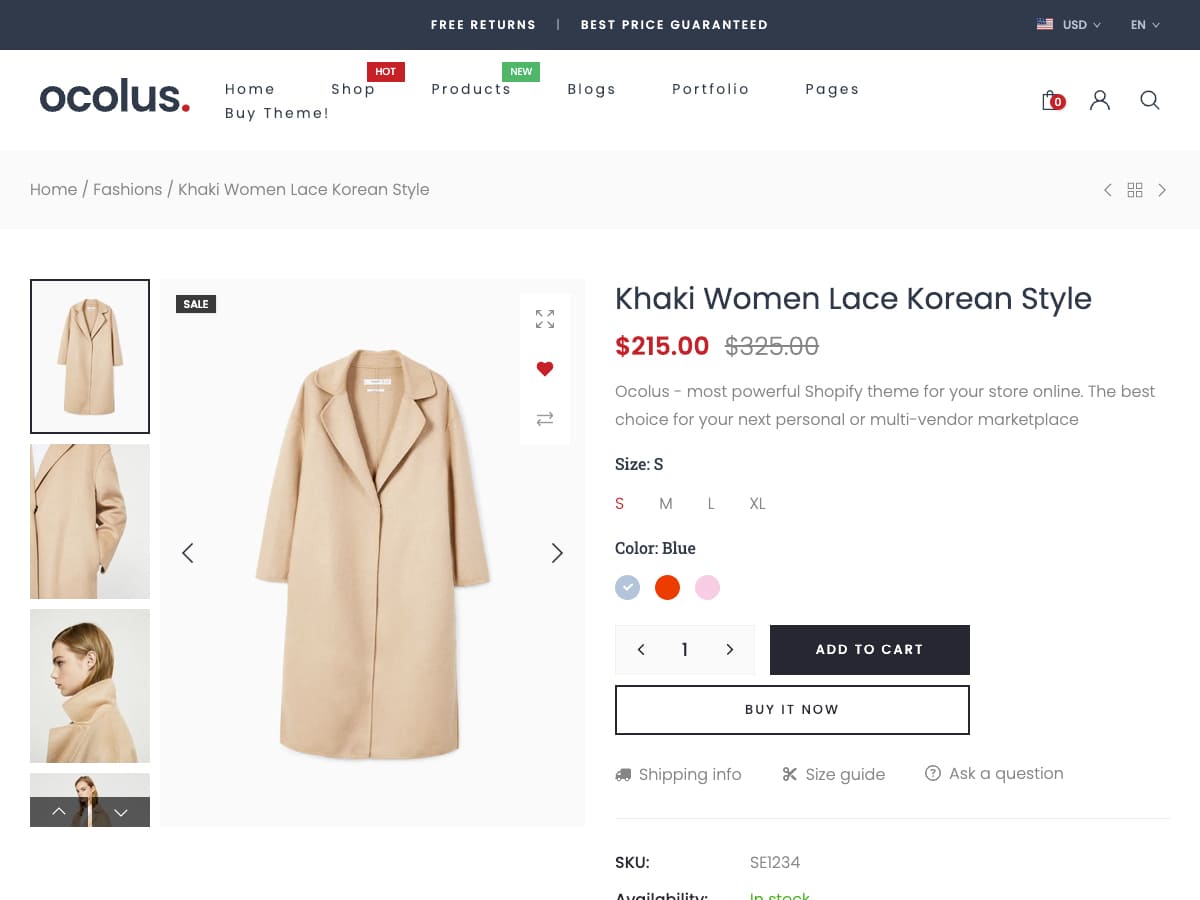Open the shopping cart icon

(1051, 100)
